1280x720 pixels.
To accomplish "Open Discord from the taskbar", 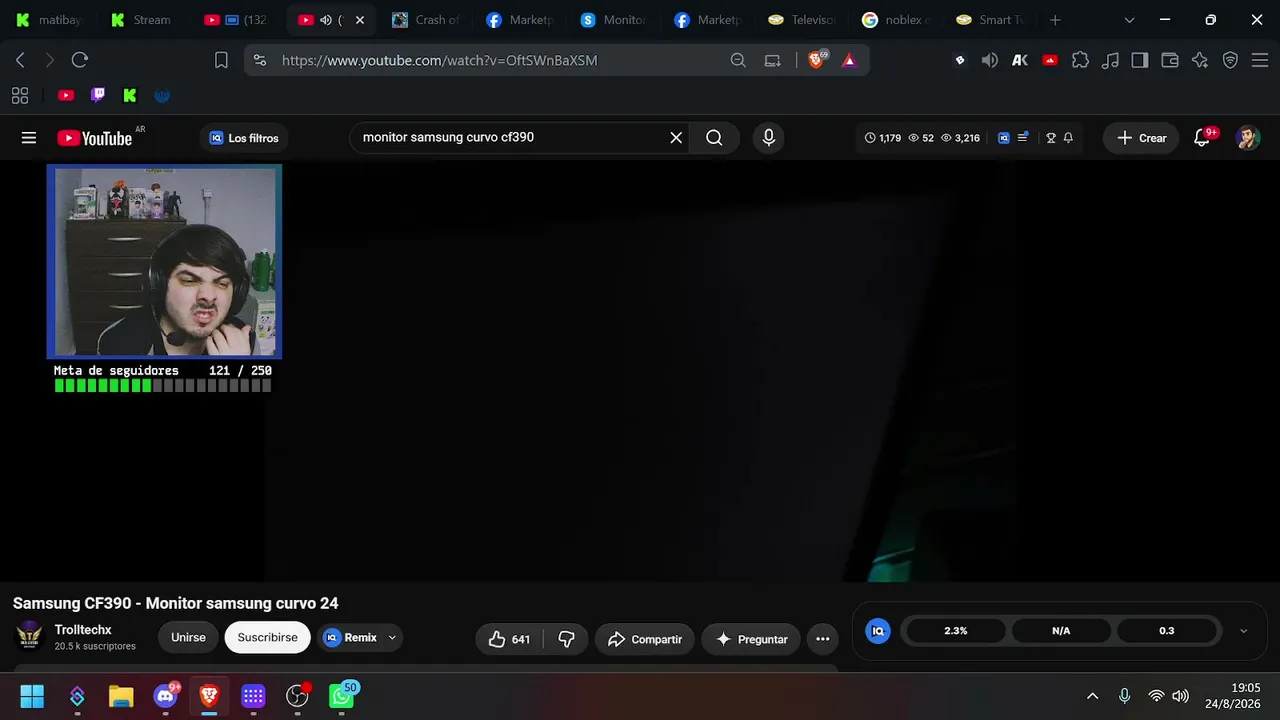I will 166,696.
